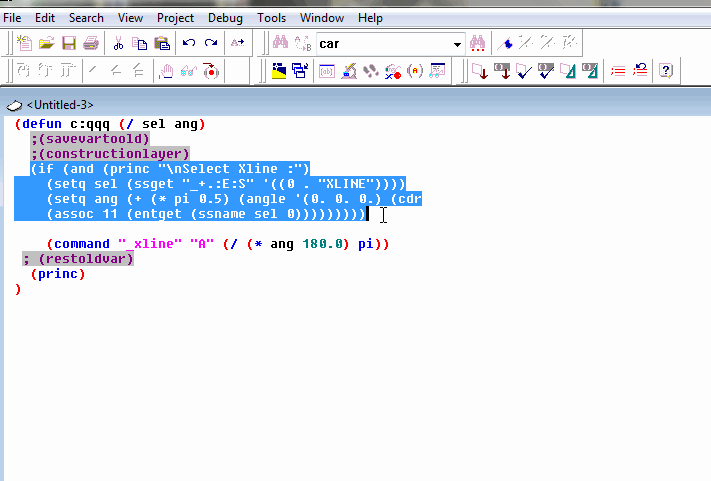
Task: Undo the last edit
Action: click(x=189, y=43)
